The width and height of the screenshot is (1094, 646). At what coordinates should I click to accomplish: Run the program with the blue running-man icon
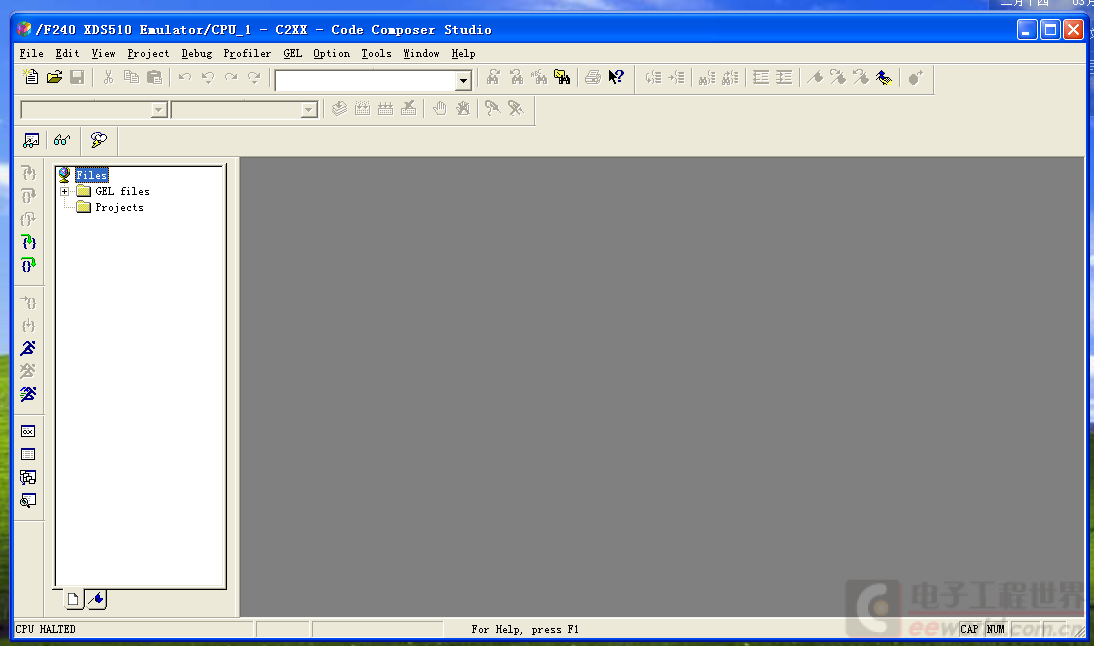[x=29, y=348]
